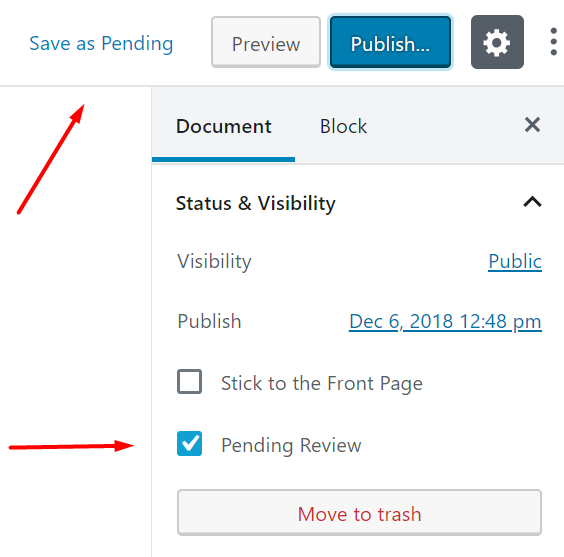564x557 pixels.
Task: Click the Publish row label in sidebar
Action: (x=209, y=321)
